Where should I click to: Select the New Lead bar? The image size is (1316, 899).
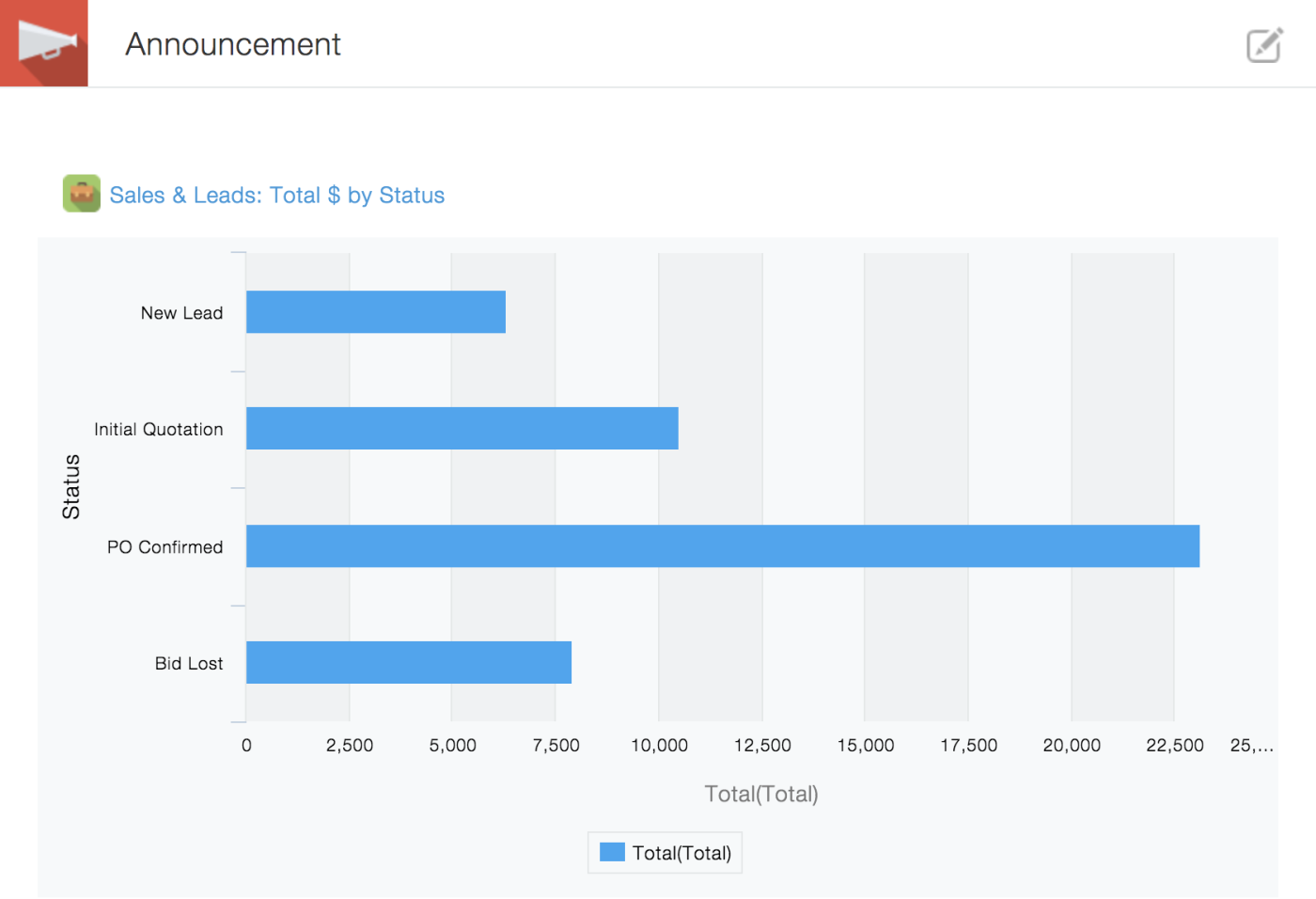[x=376, y=312]
